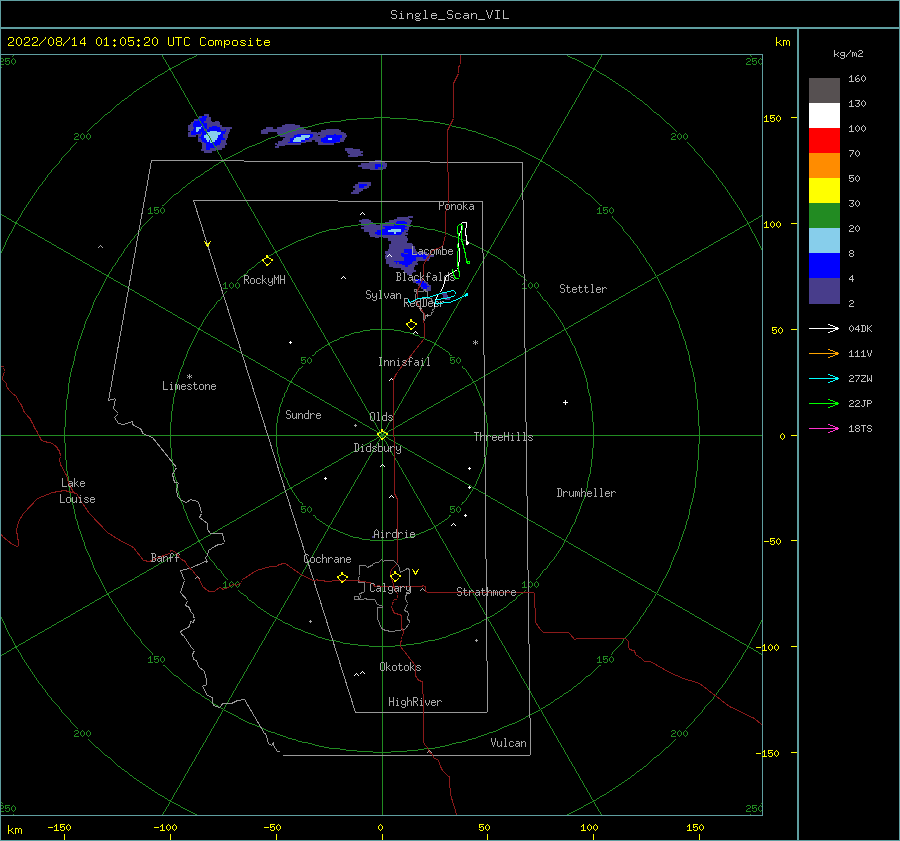Click the 27ZW legend label
Image resolution: width=900 pixels, height=841 pixels.
pyautogui.click(x=860, y=378)
